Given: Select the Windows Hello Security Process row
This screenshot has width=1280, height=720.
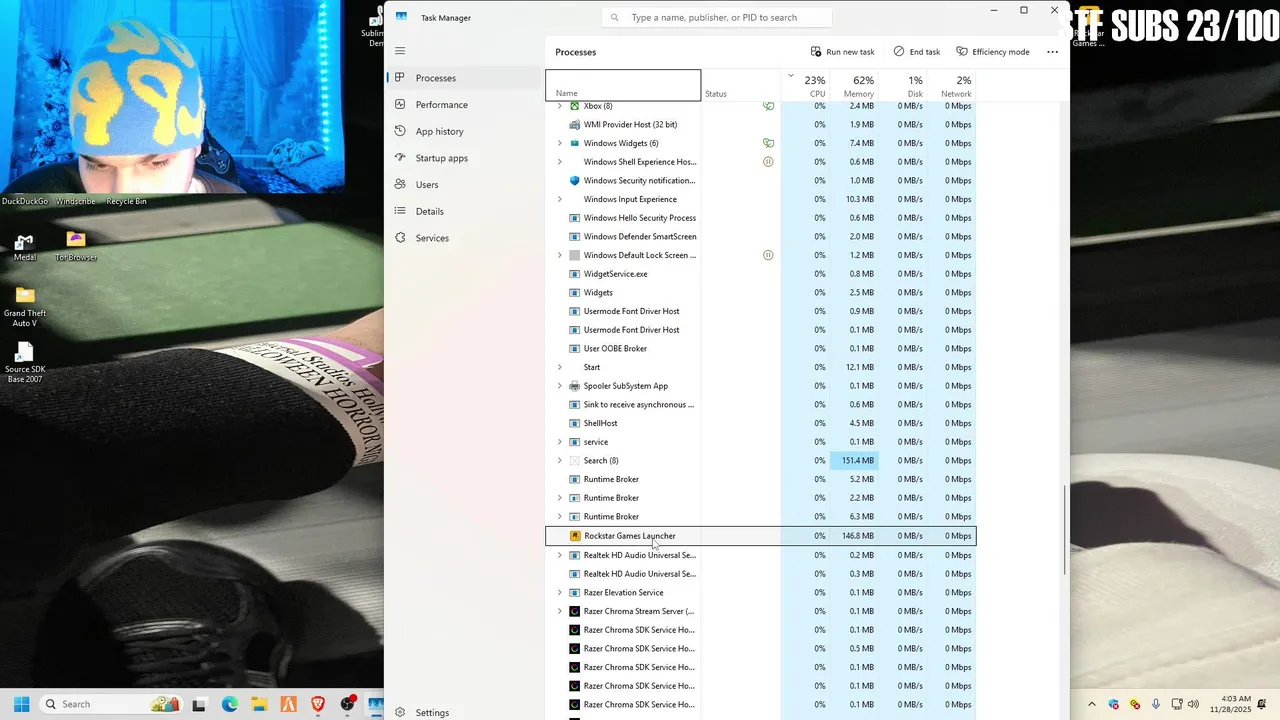Looking at the screenshot, I should (760, 218).
